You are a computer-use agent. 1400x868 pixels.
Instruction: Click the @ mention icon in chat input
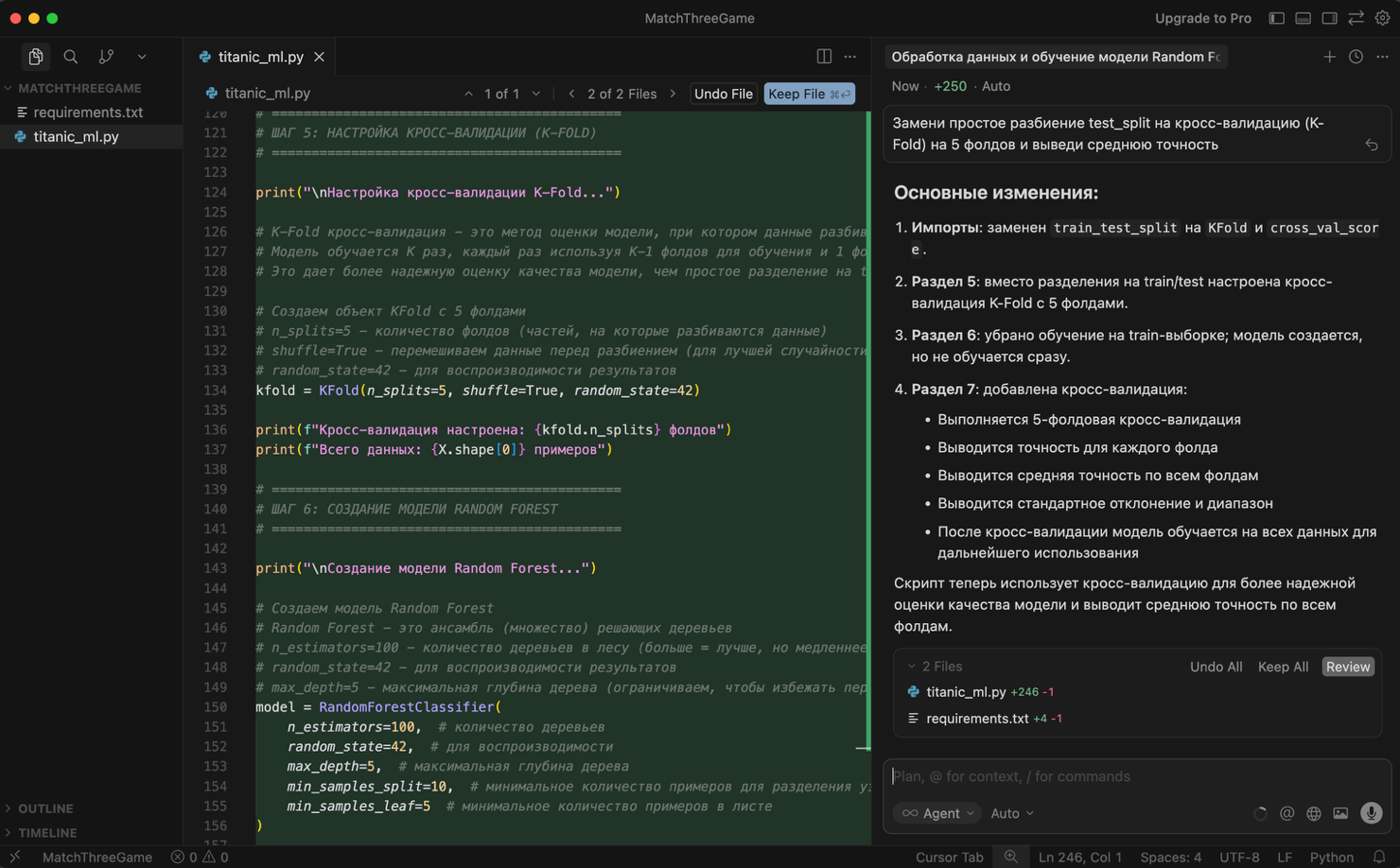1286,813
